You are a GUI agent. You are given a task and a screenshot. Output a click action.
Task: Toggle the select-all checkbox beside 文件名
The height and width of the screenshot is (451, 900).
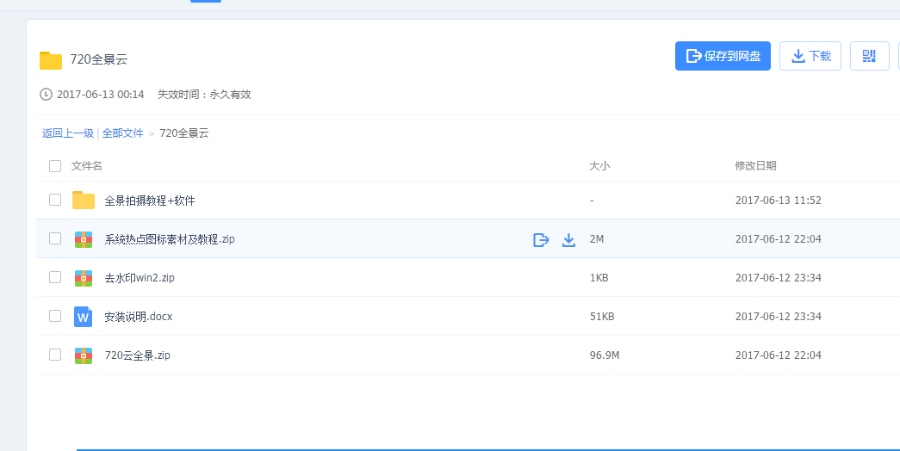click(55, 166)
